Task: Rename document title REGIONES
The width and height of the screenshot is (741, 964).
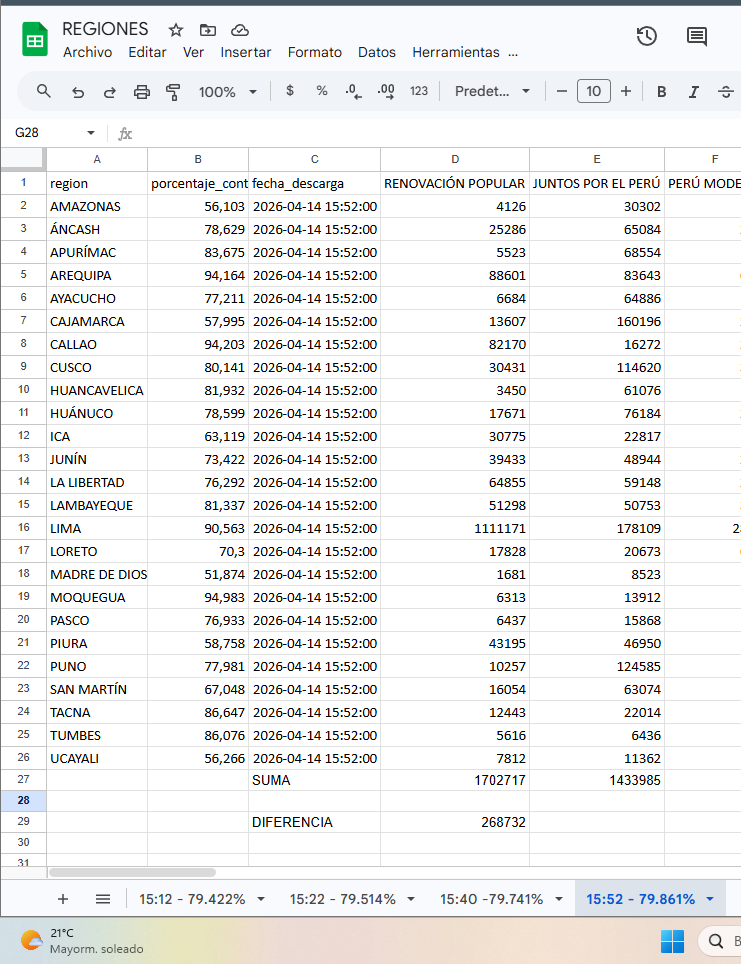Action: tap(105, 29)
